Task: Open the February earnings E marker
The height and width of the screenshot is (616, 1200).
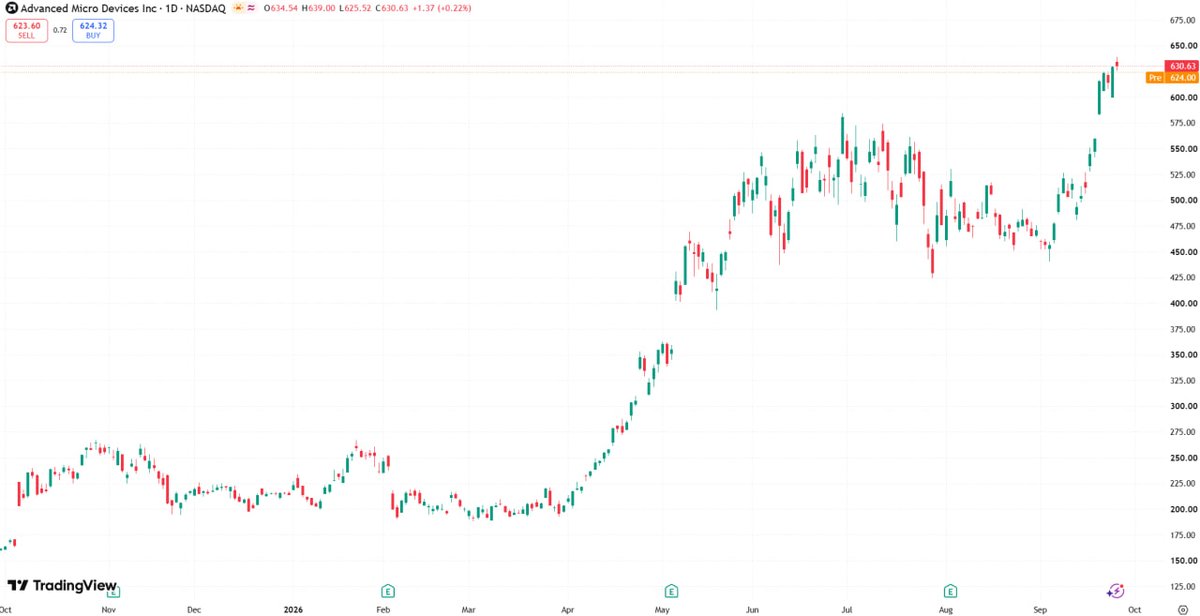Action: pyautogui.click(x=386, y=591)
